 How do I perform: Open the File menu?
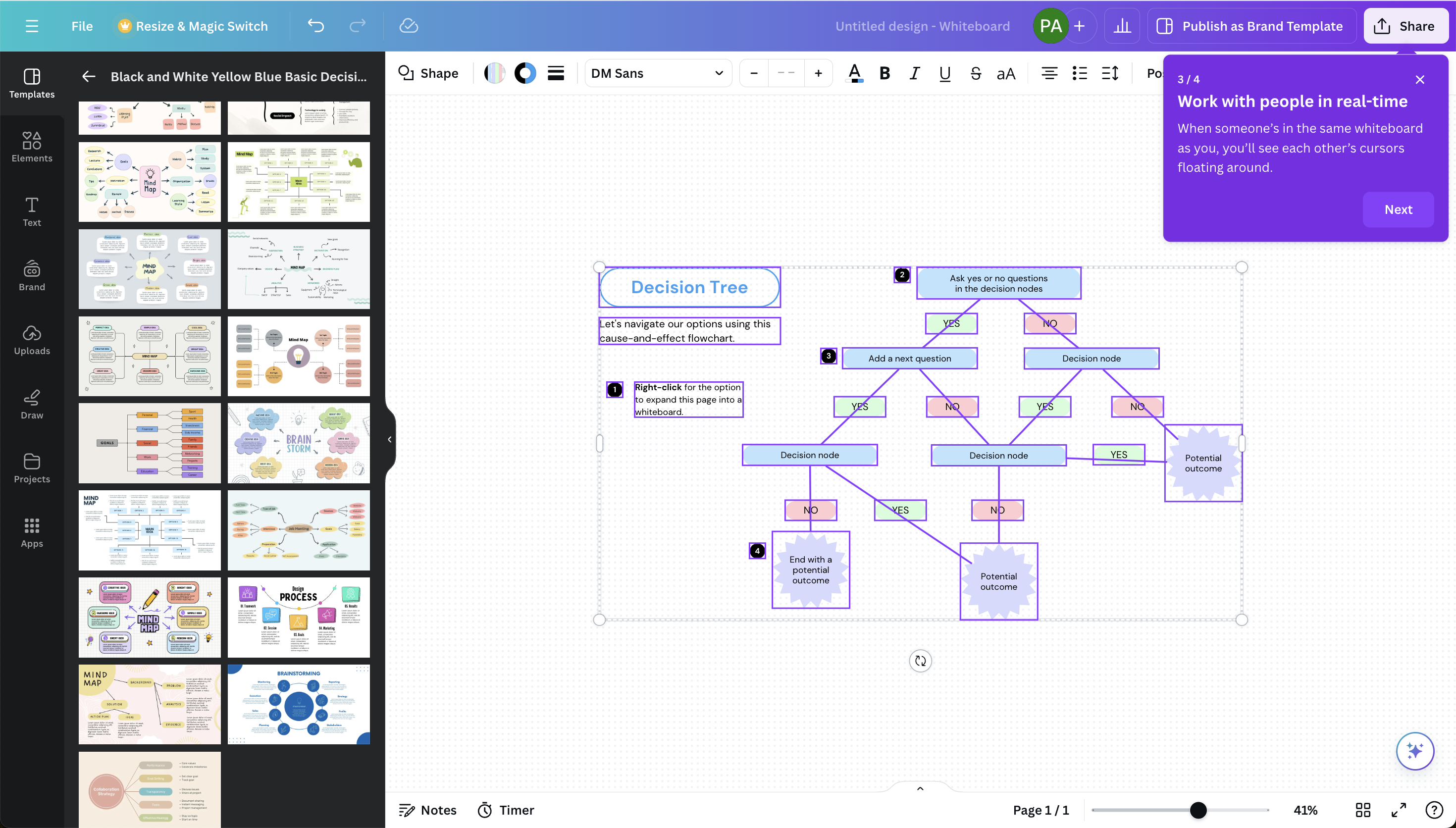click(x=82, y=26)
